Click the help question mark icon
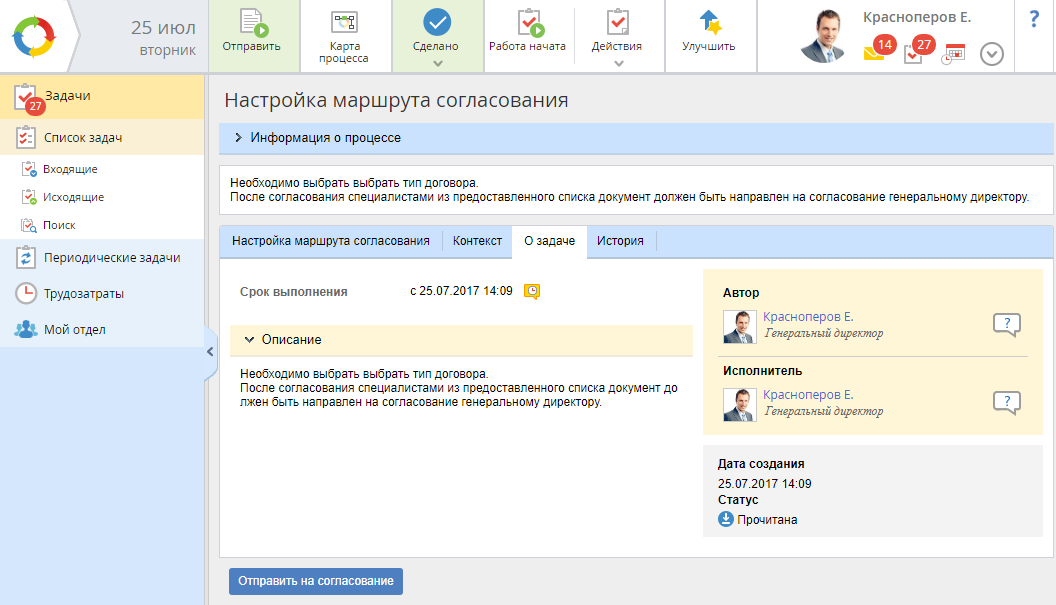This screenshot has width=1056, height=605. coord(1034,19)
